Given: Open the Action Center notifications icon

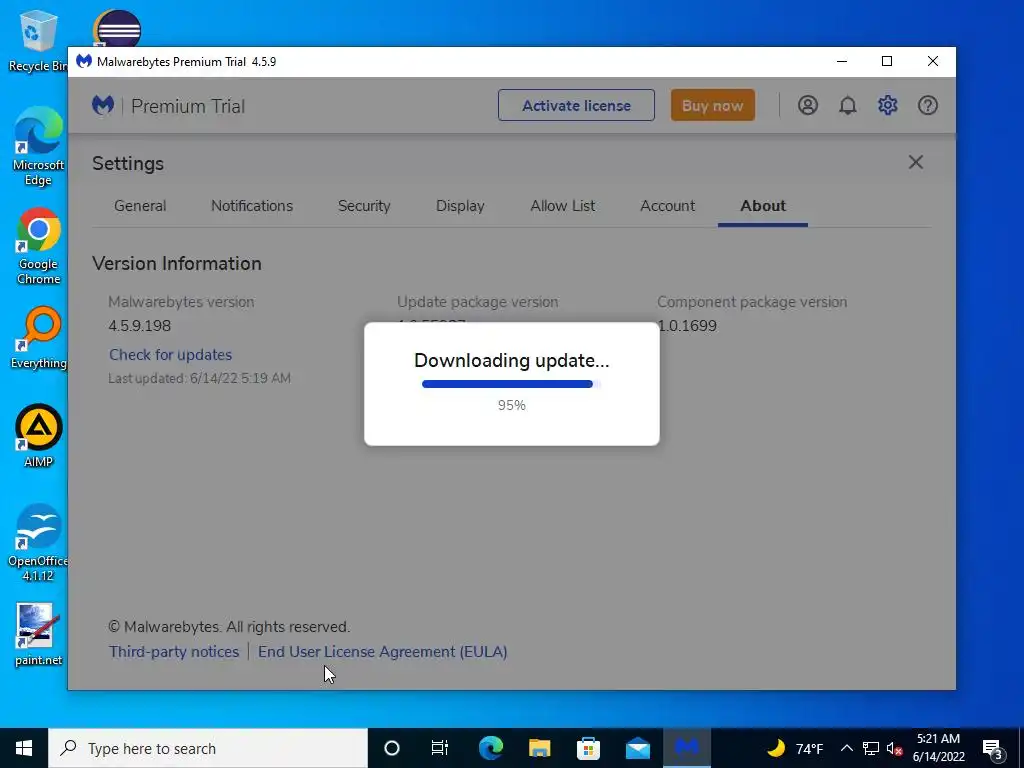Looking at the screenshot, I should (x=993, y=748).
